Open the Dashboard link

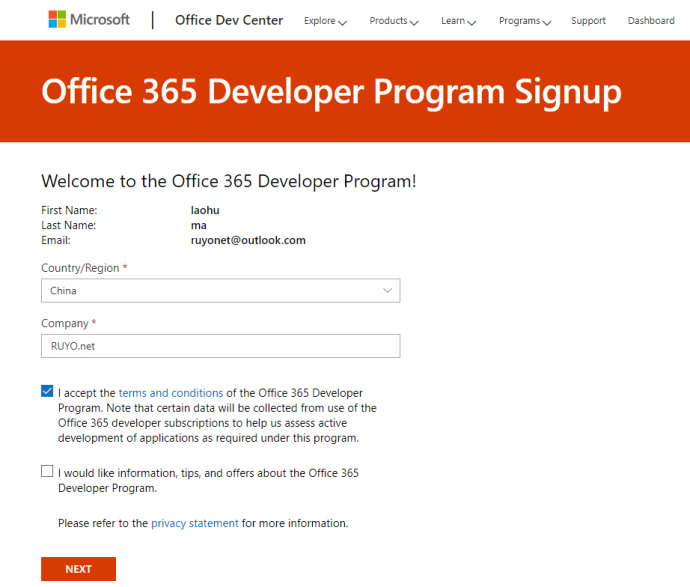651,21
